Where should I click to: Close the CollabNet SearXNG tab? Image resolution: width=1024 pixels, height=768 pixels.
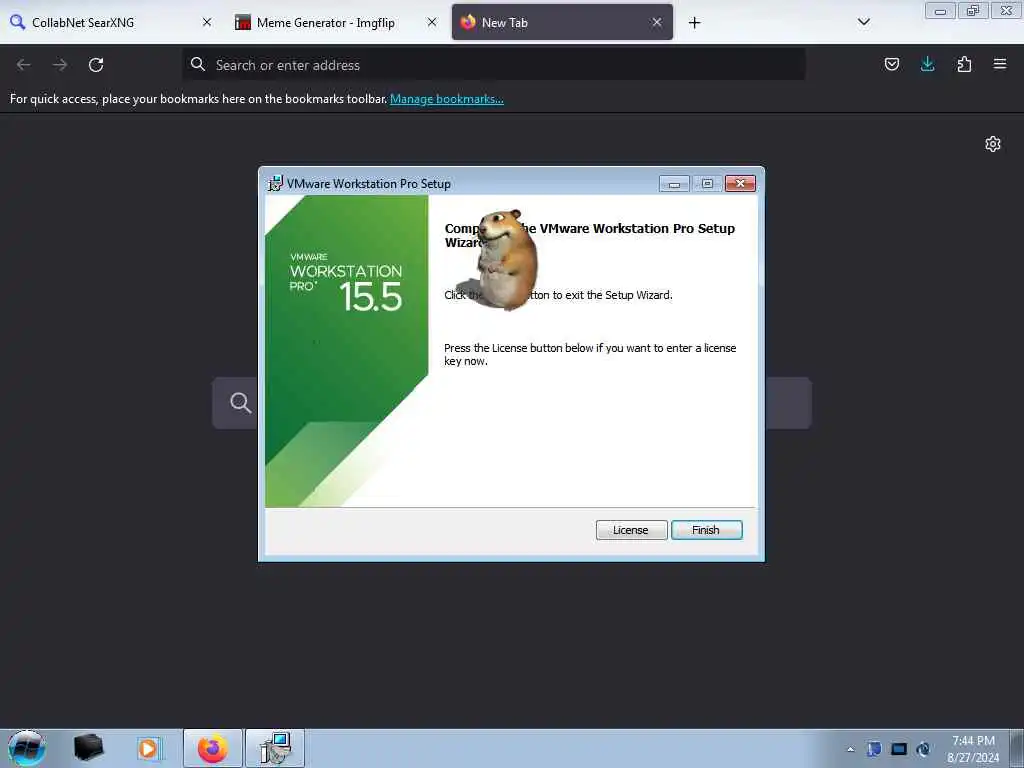coord(207,22)
